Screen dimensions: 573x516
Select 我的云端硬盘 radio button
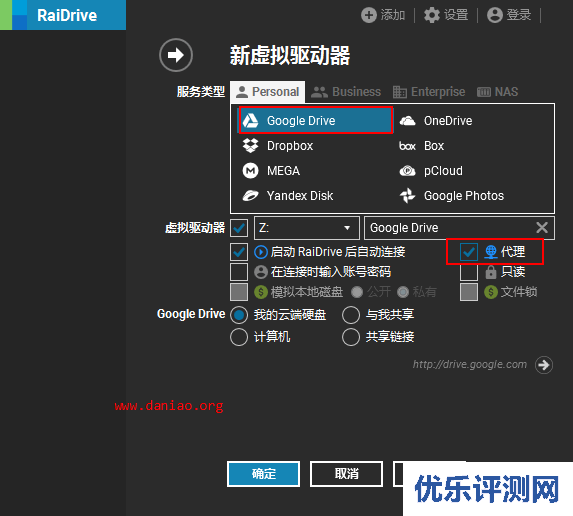239,315
